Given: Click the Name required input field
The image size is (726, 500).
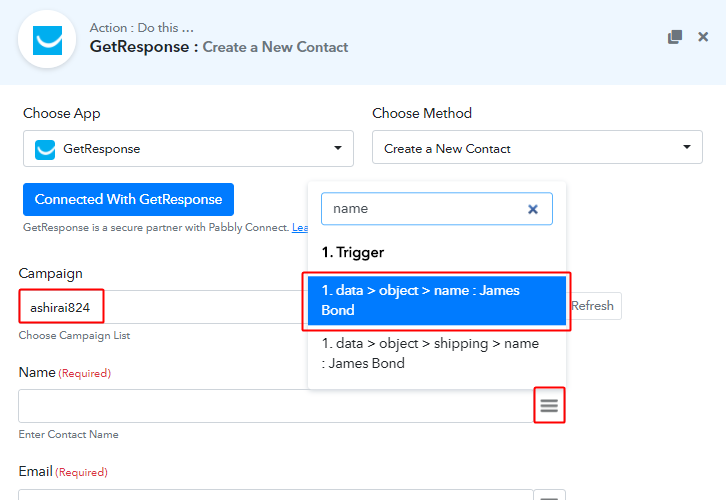Looking at the screenshot, I should pos(276,406).
